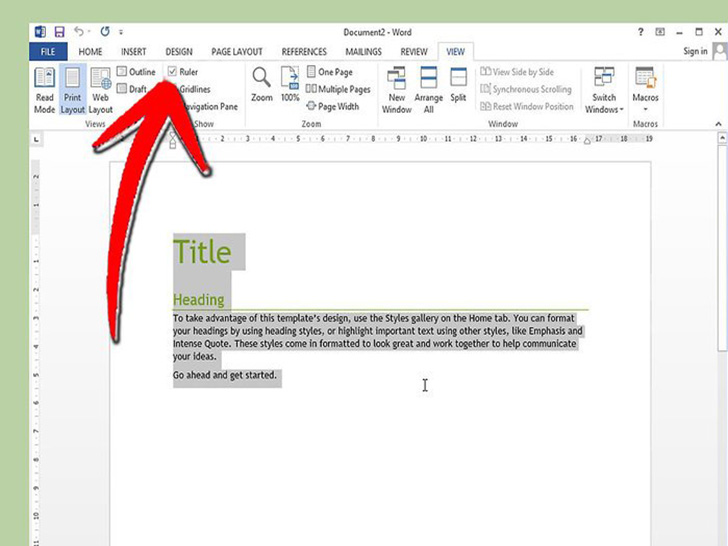Switch to Outline view

pyautogui.click(x=136, y=72)
